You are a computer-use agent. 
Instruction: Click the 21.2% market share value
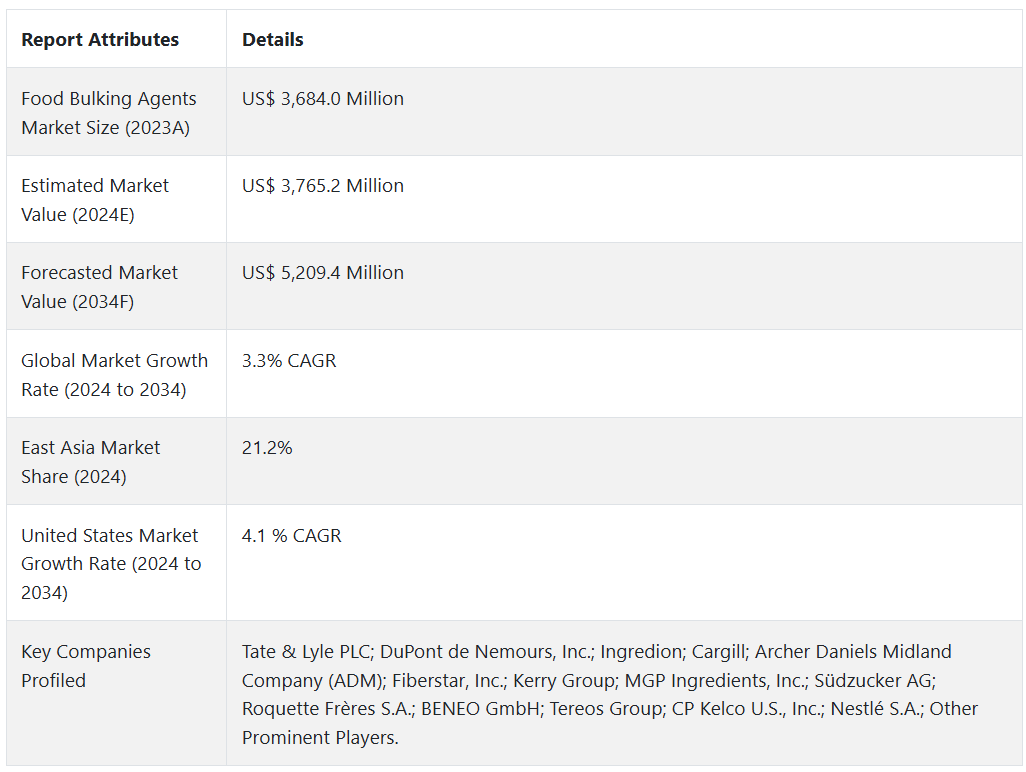[x=267, y=448]
